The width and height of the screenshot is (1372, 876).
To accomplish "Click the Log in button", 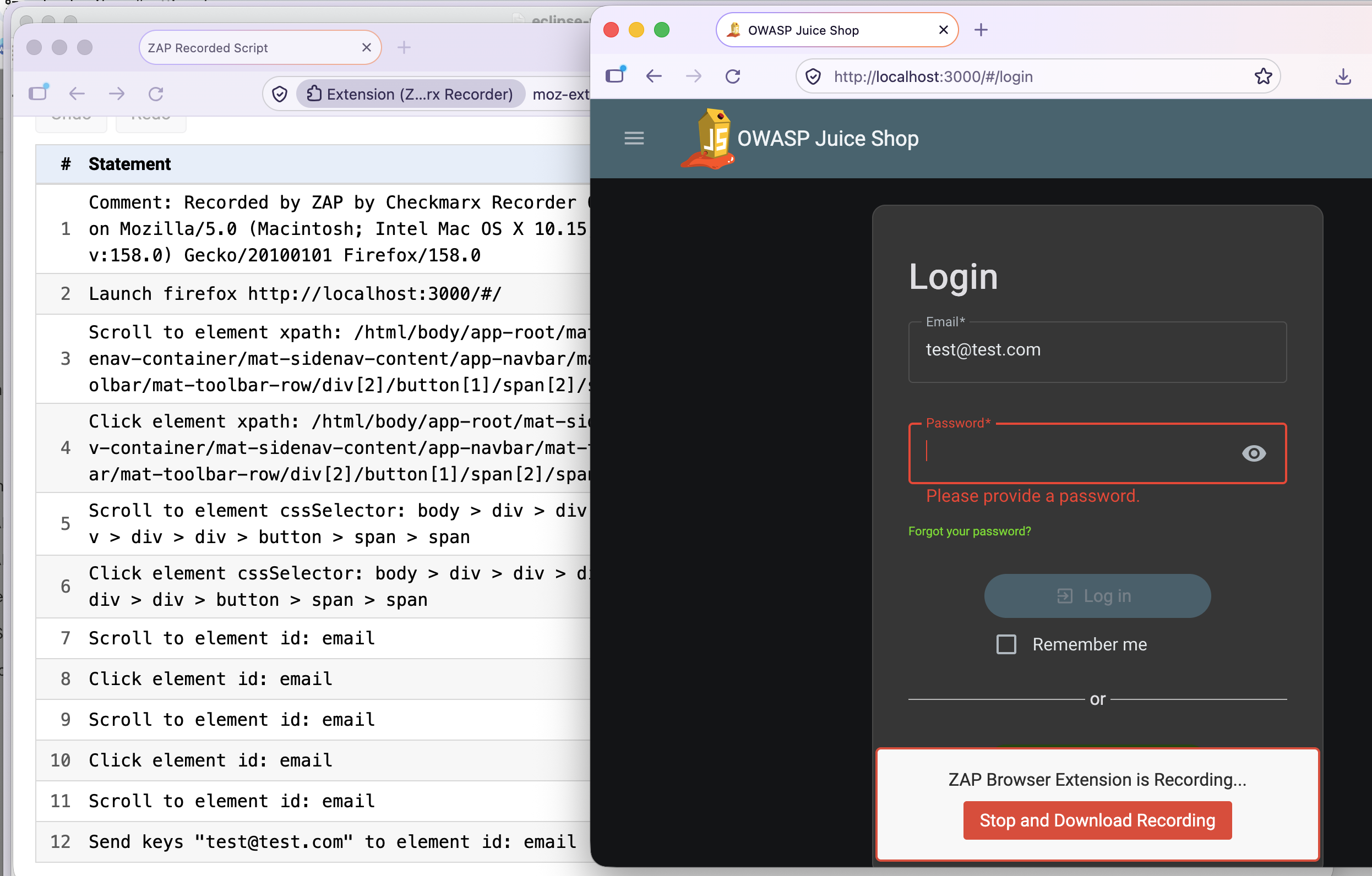I will tap(1097, 596).
